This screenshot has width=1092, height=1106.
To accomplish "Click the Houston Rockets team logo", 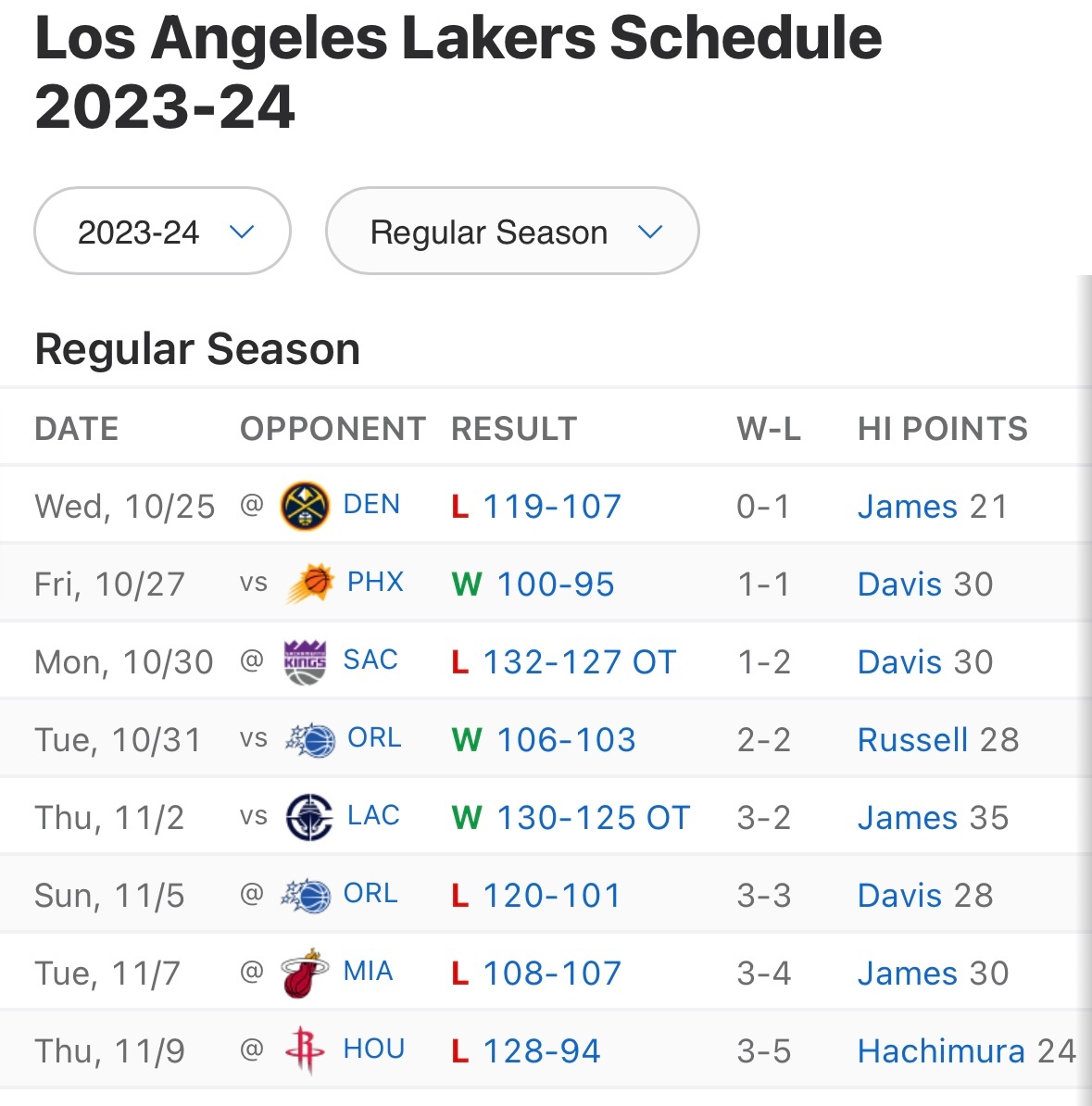I will pos(305,1050).
